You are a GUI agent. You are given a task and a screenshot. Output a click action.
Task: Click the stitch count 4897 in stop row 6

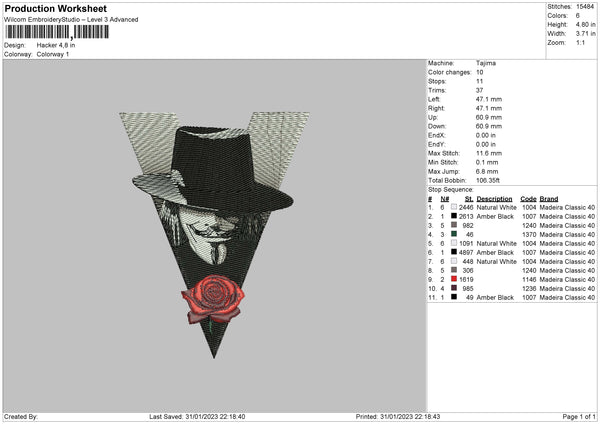tap(466, 253)
